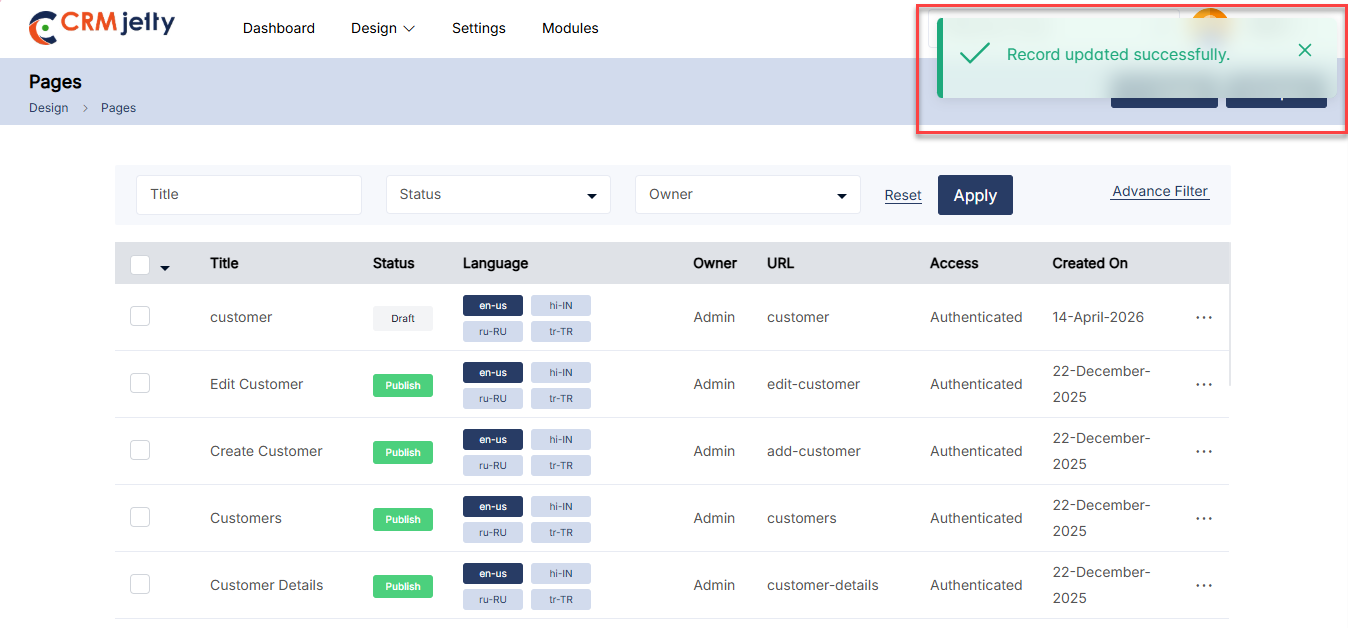
Task: Open actions menu for customer row
Action: [x=1204, y=317]
